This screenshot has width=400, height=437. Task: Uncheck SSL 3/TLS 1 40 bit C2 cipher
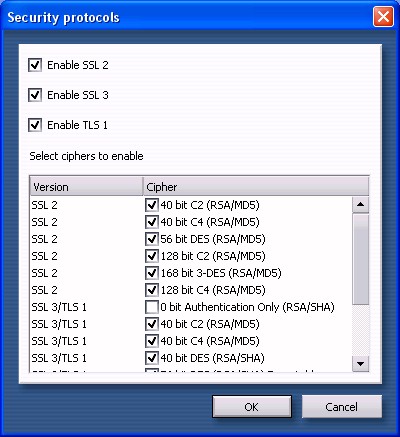tap(152, 324)
